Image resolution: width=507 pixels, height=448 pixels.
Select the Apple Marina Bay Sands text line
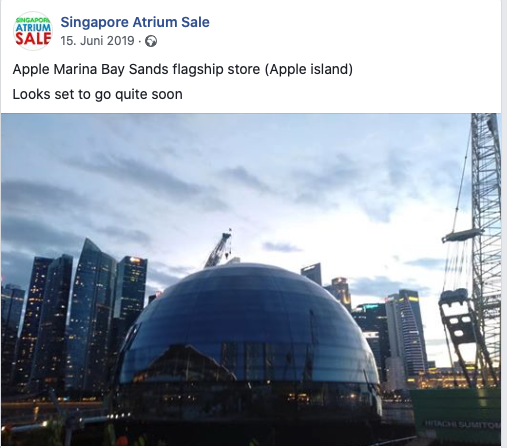183,69
